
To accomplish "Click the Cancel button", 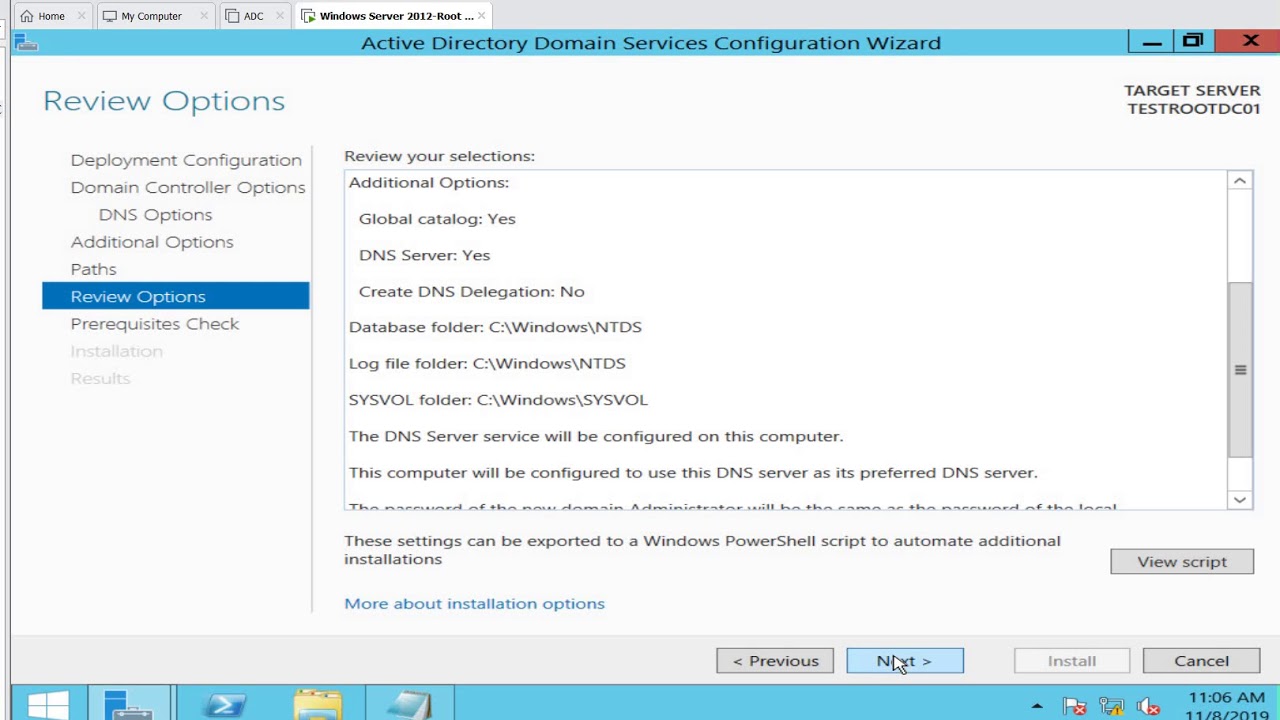I will point(1201,661).
